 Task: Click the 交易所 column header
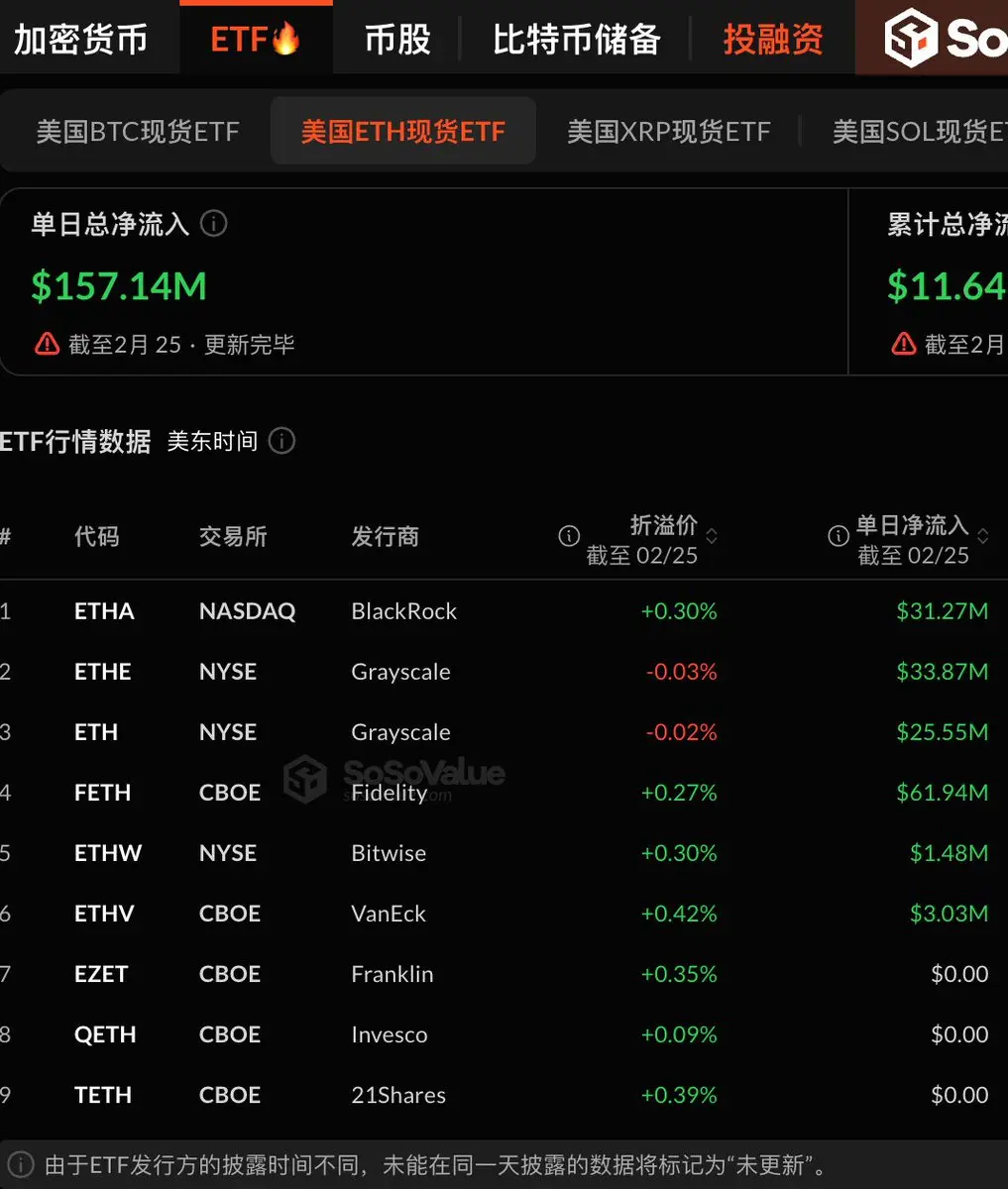tap(233, 536)
